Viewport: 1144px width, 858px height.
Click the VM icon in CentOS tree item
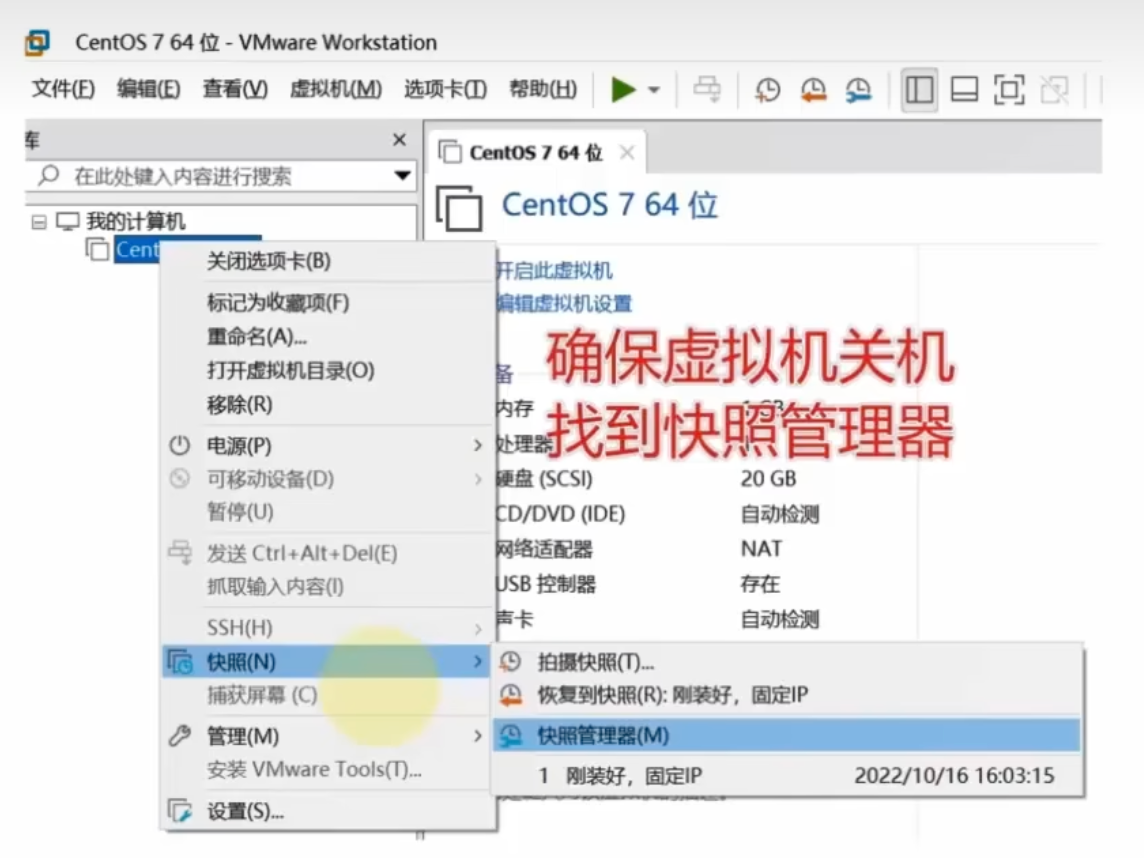(x=97, y=249)
